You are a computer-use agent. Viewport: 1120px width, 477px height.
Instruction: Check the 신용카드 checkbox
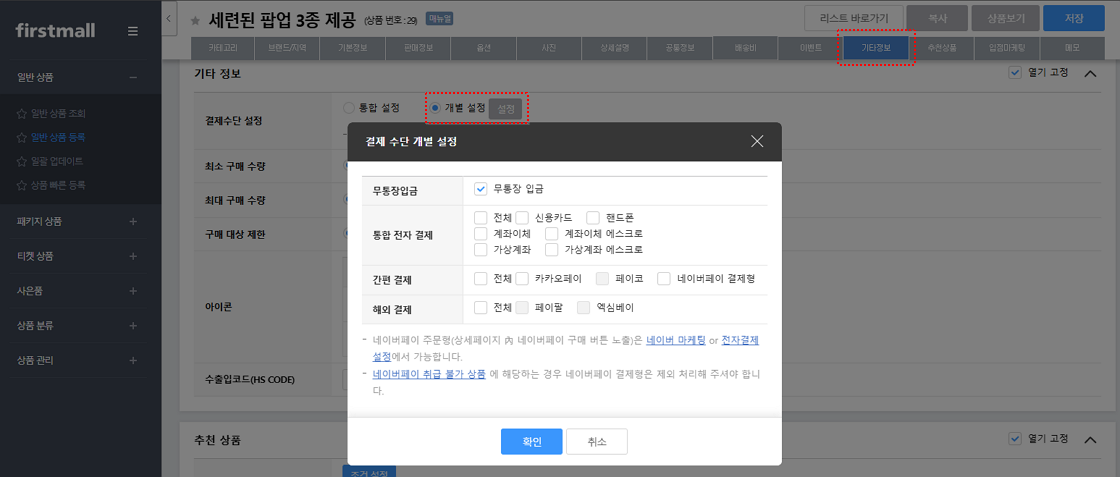pyautogui.click(x=522, y=217)
